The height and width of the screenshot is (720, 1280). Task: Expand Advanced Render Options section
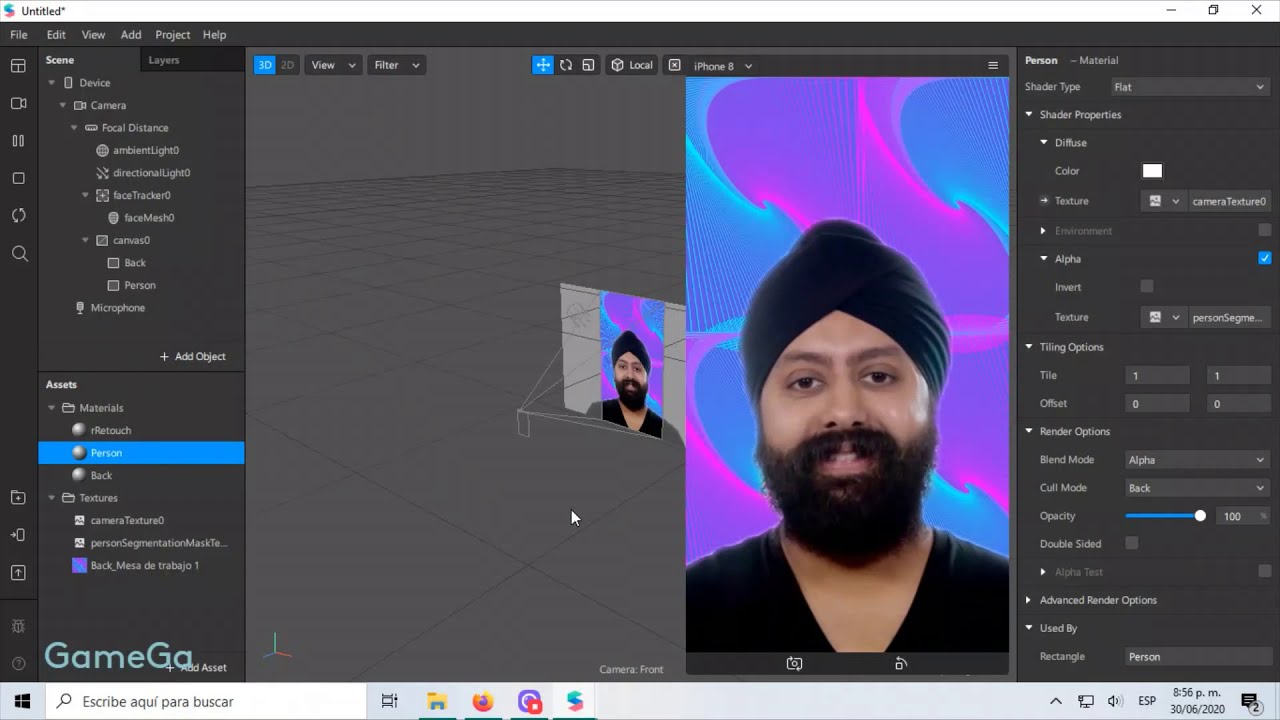pyautogui.click(x=1028, y=600)
